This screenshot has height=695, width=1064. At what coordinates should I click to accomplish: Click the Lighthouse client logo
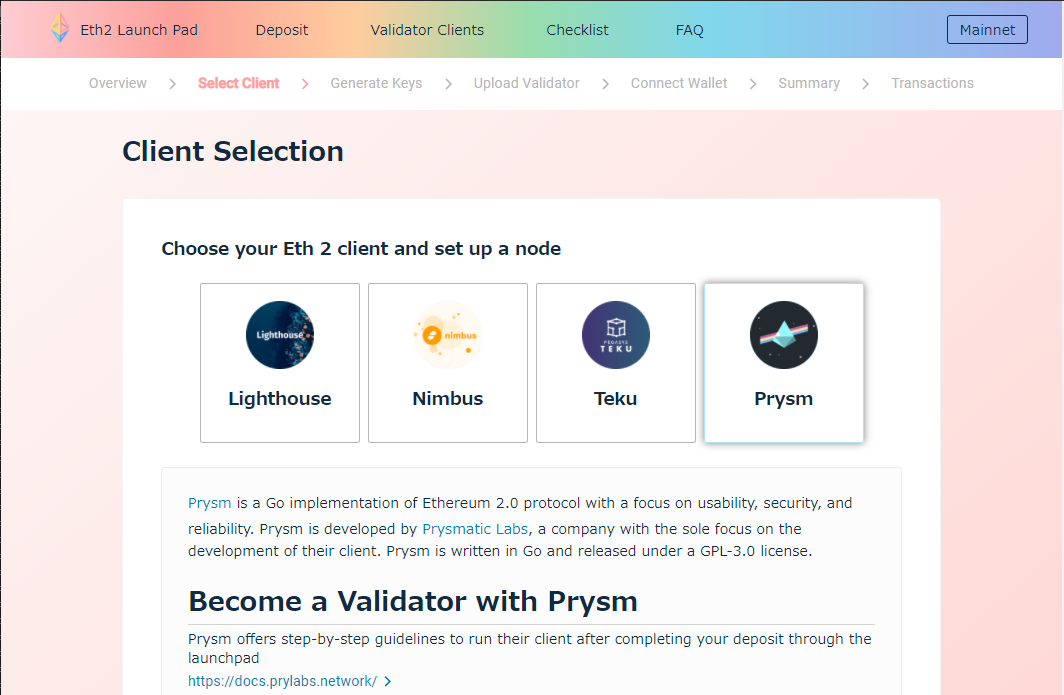pos(280,335)
